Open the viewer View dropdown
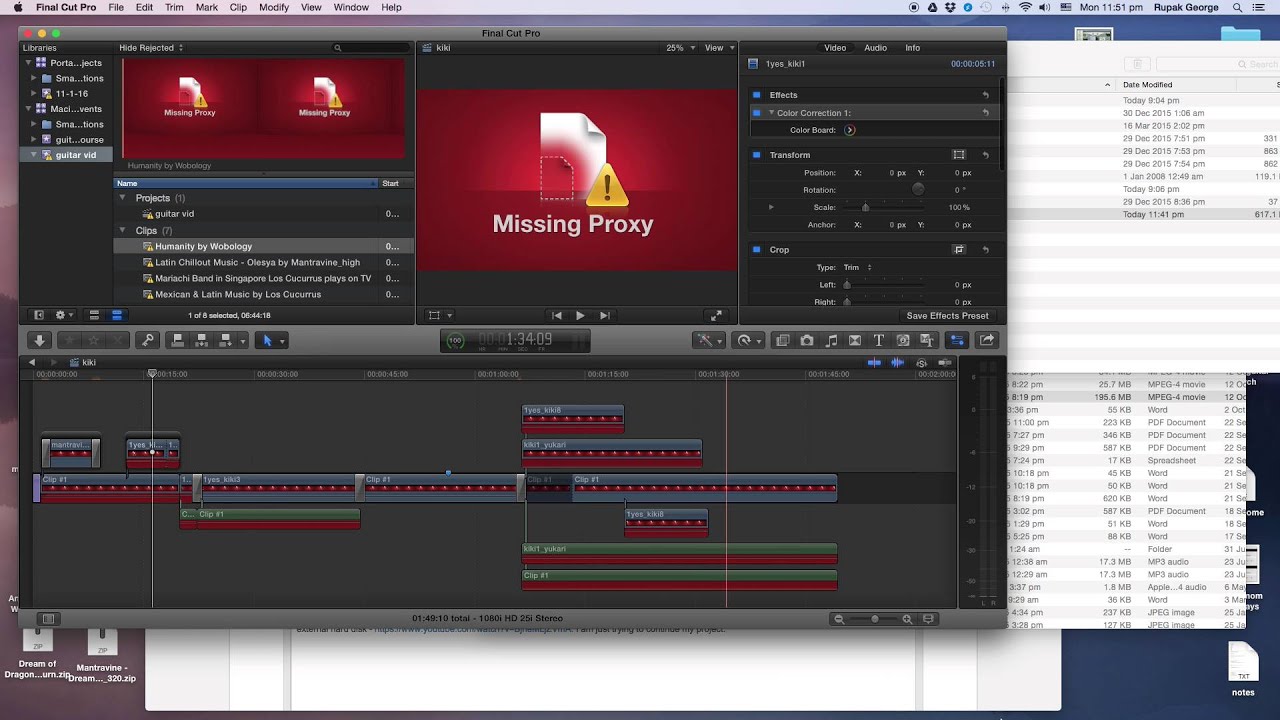This screenshot has width=1280, height=720. [718, 48]
